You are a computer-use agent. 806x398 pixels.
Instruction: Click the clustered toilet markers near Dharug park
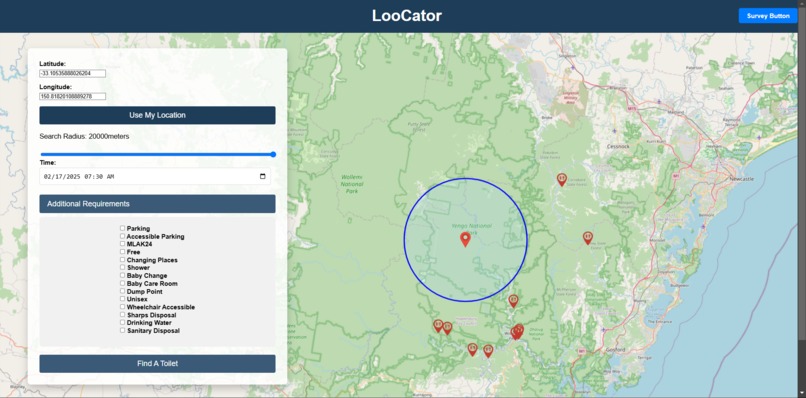pyautogui.click(x=517, y=332)
